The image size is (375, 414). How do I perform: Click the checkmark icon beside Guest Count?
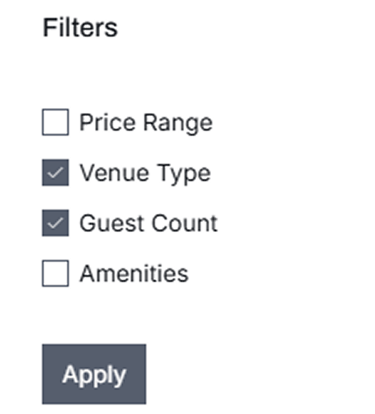tap(55, 223)
